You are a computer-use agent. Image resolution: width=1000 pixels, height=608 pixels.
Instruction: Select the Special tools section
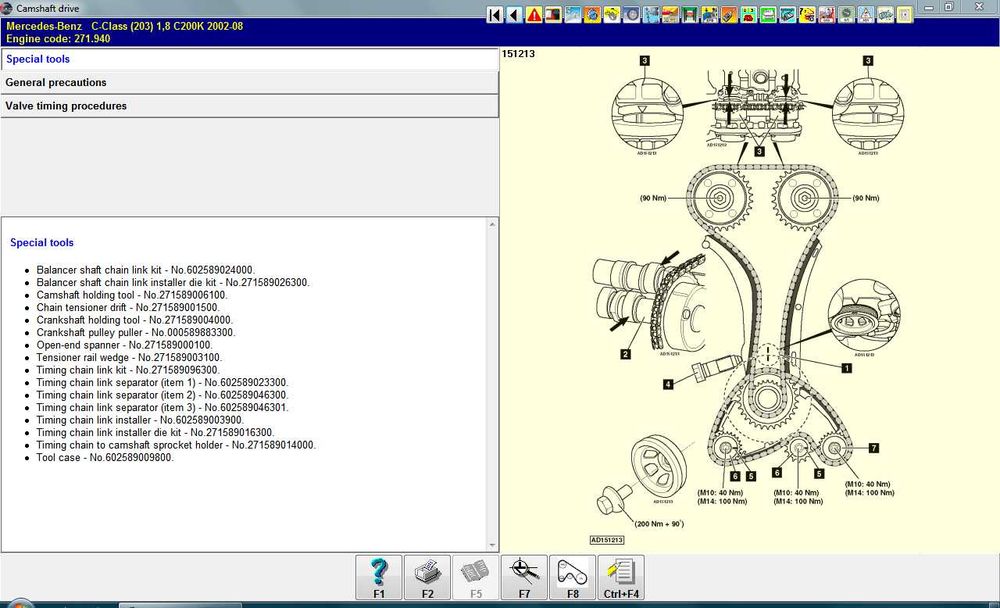(249, 59)
